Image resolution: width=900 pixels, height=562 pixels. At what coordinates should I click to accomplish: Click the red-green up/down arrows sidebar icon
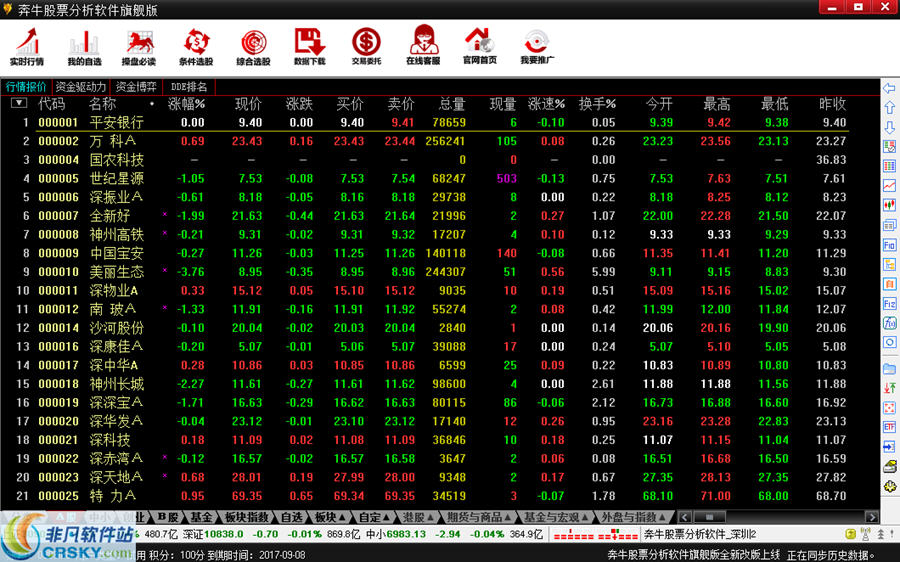889,387
